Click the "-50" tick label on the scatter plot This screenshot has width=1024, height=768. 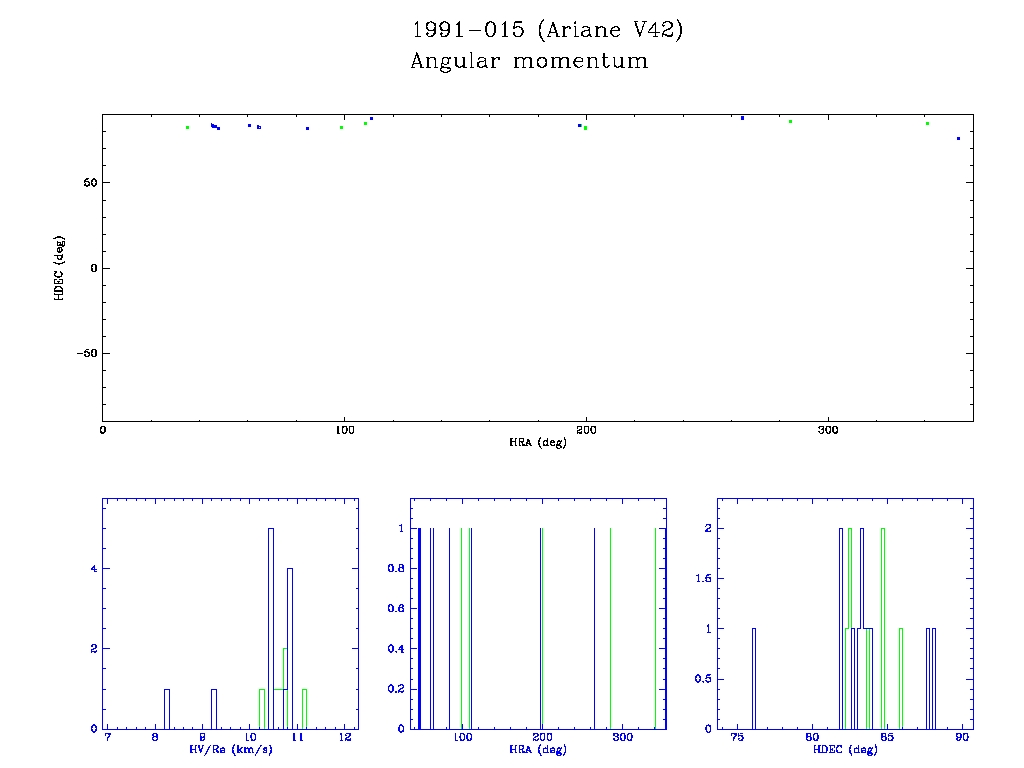(x=87, y=353)
